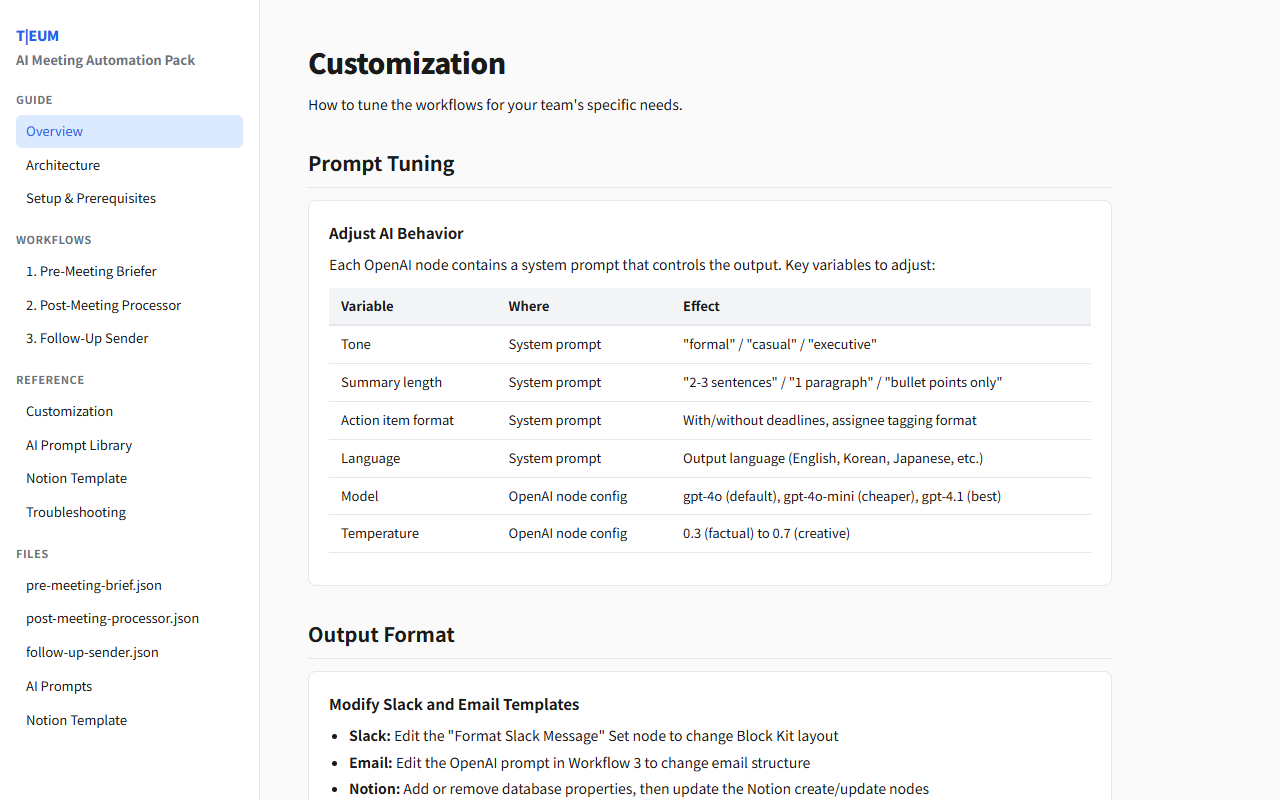Image resolution: width=1280 pixels, height=800 pixels.
Task: Collapse the WORKFLOWS section header
Action: coord(55,240)
